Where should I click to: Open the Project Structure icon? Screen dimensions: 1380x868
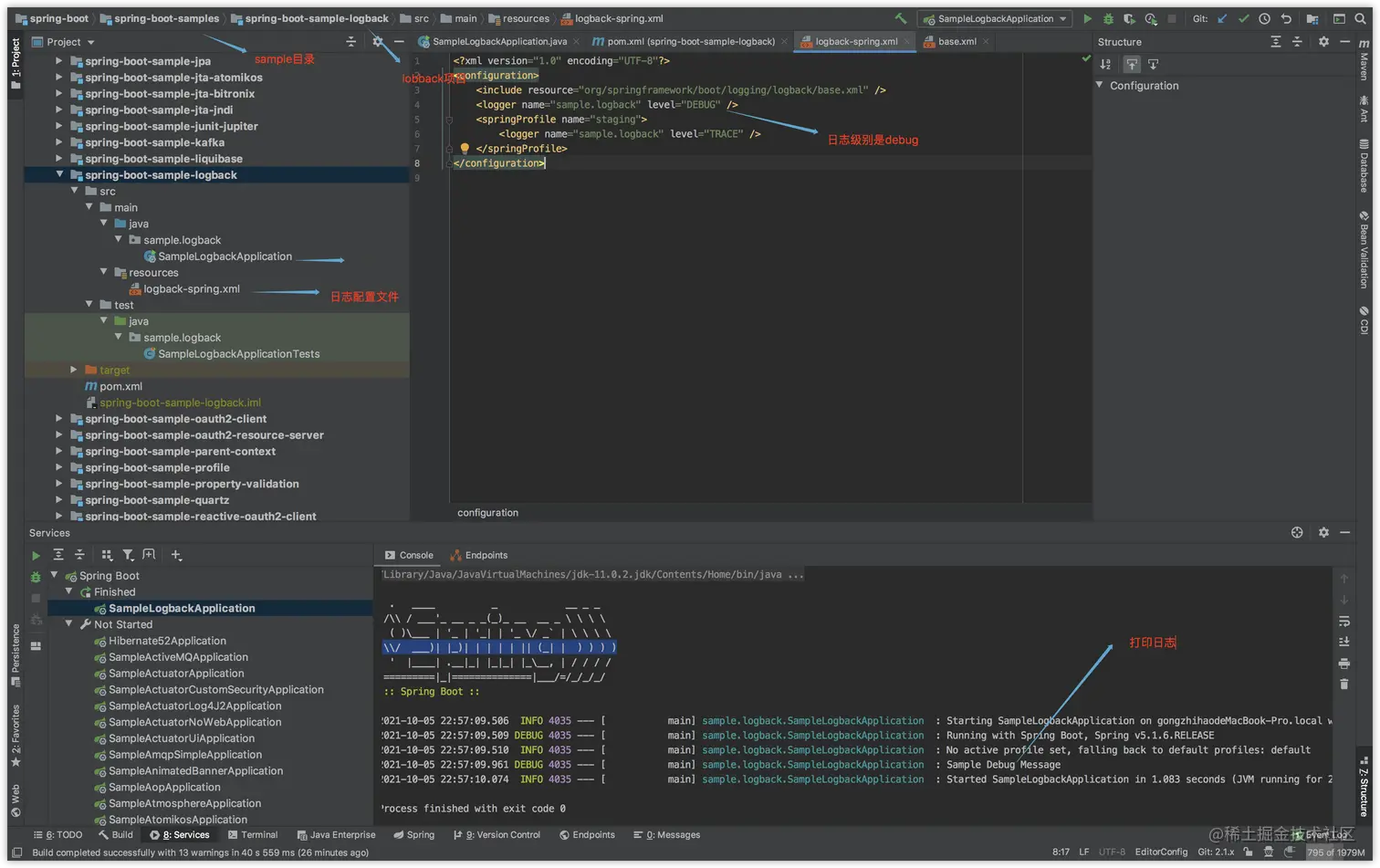coord(1312,18)
